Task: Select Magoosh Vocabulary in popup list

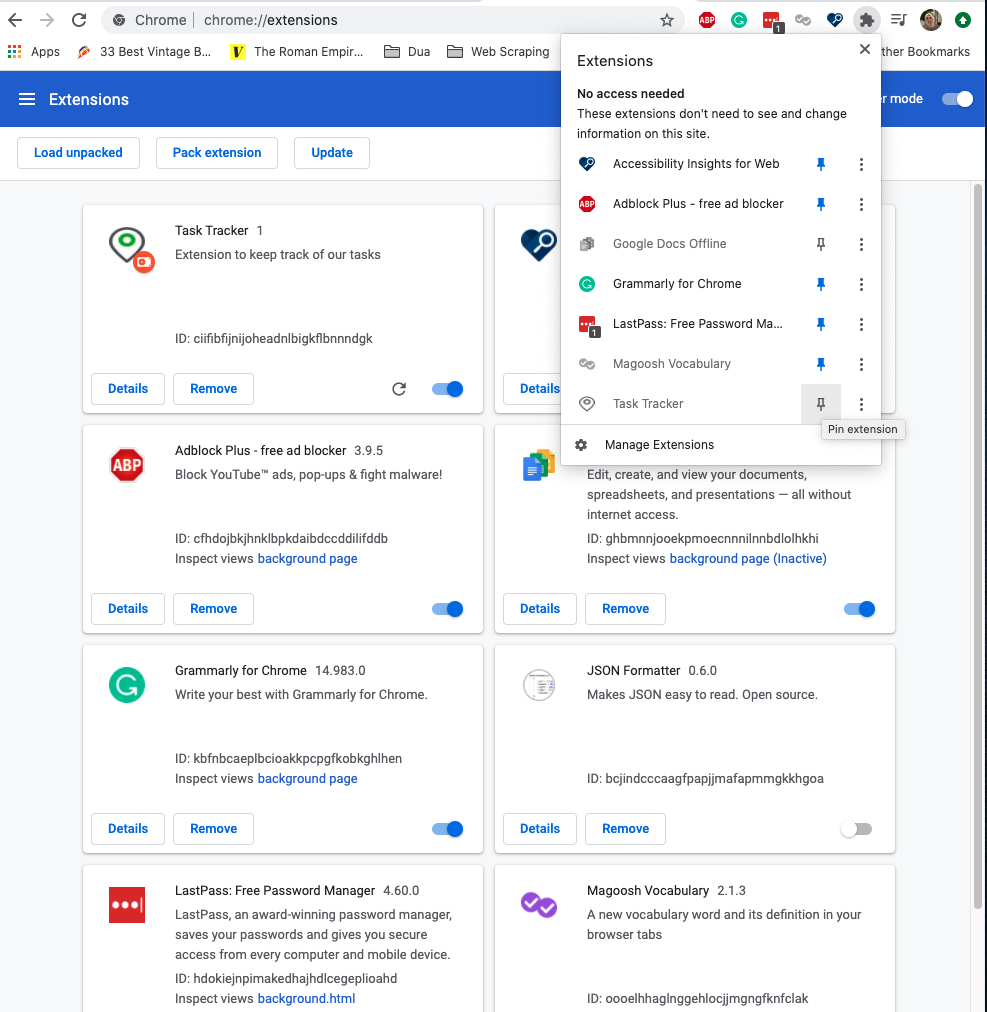Action: [x=681, y=364]
